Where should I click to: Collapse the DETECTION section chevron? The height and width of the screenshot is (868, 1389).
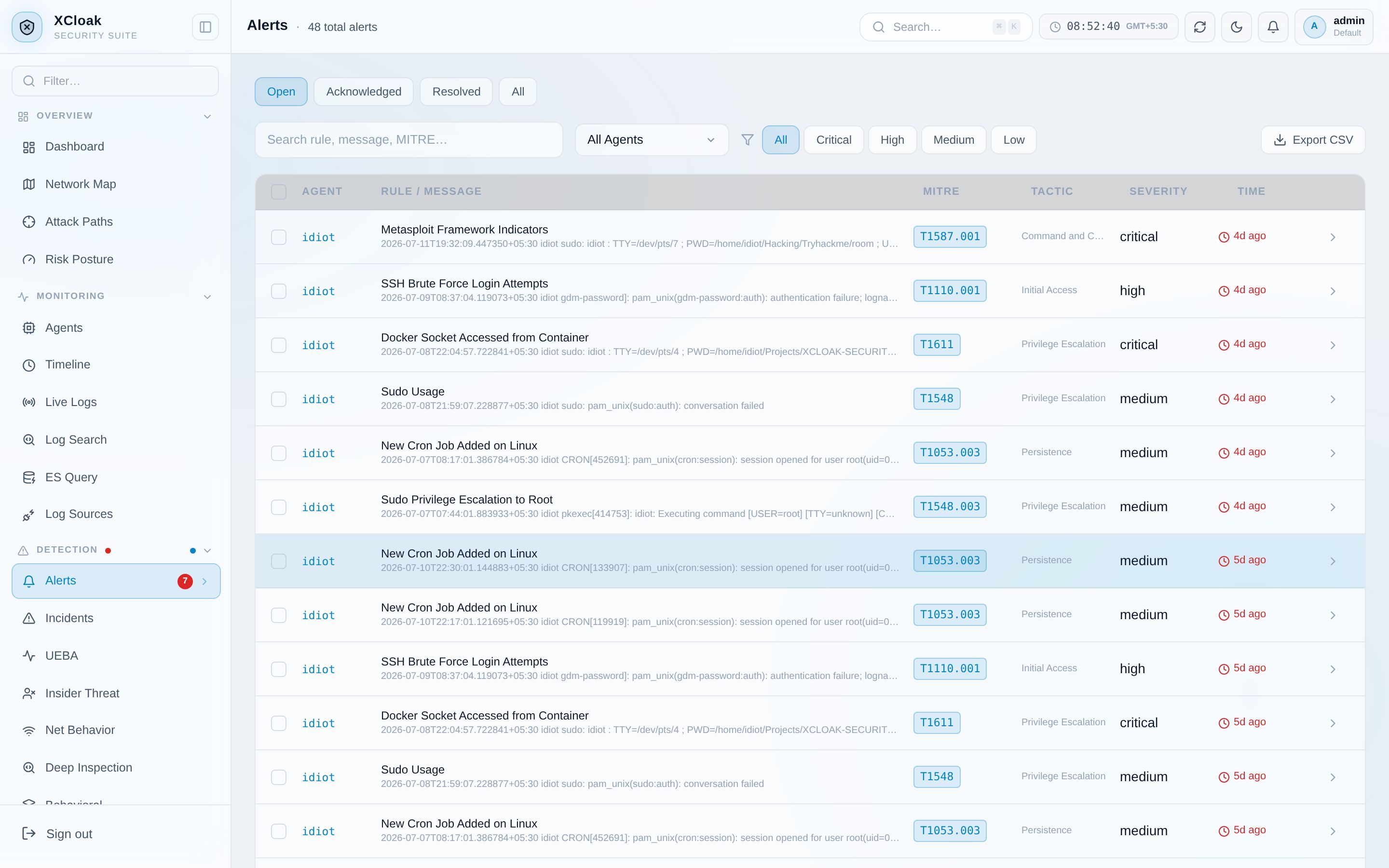tap(207, 551)
